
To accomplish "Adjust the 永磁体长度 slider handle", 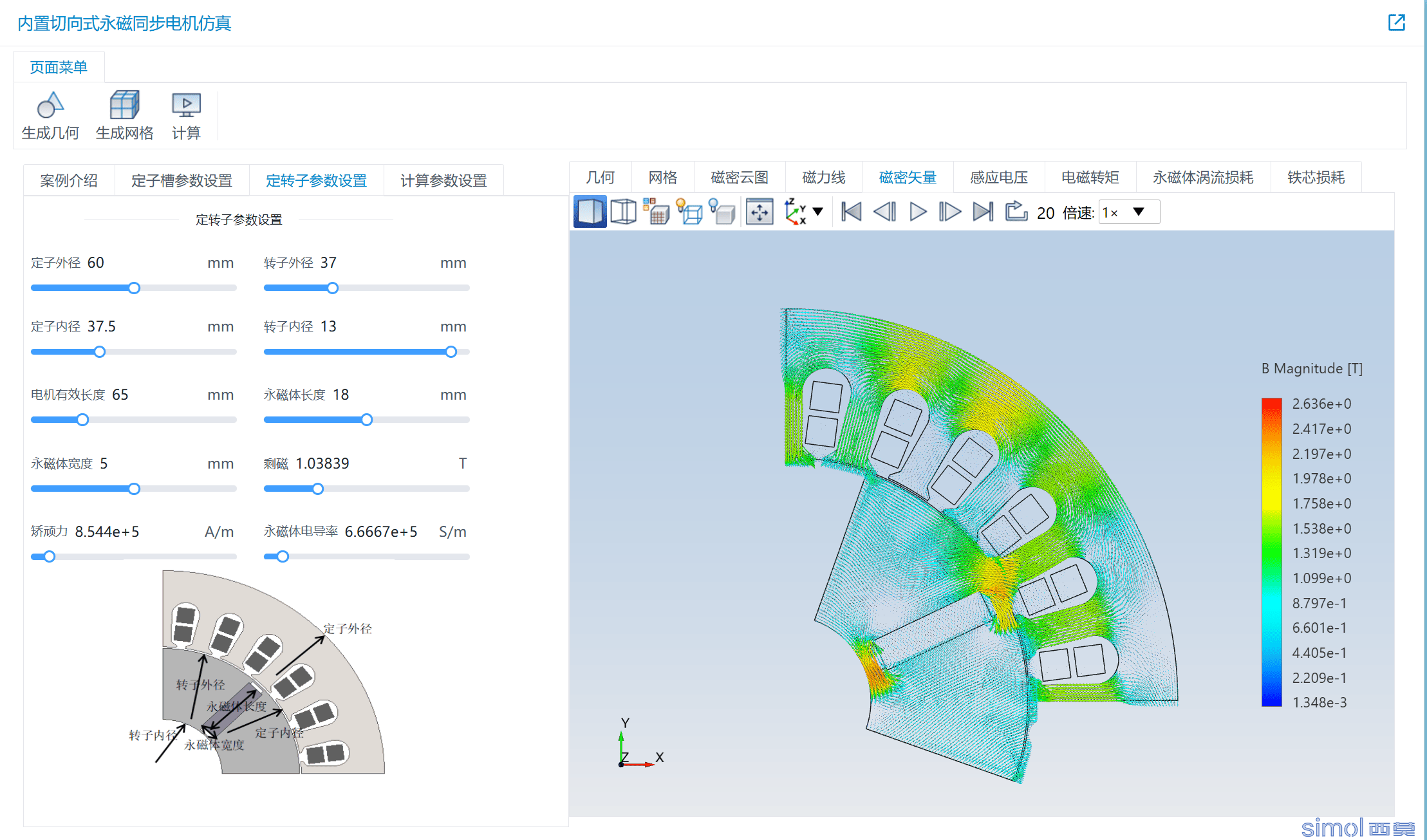I will pos(366,420).
